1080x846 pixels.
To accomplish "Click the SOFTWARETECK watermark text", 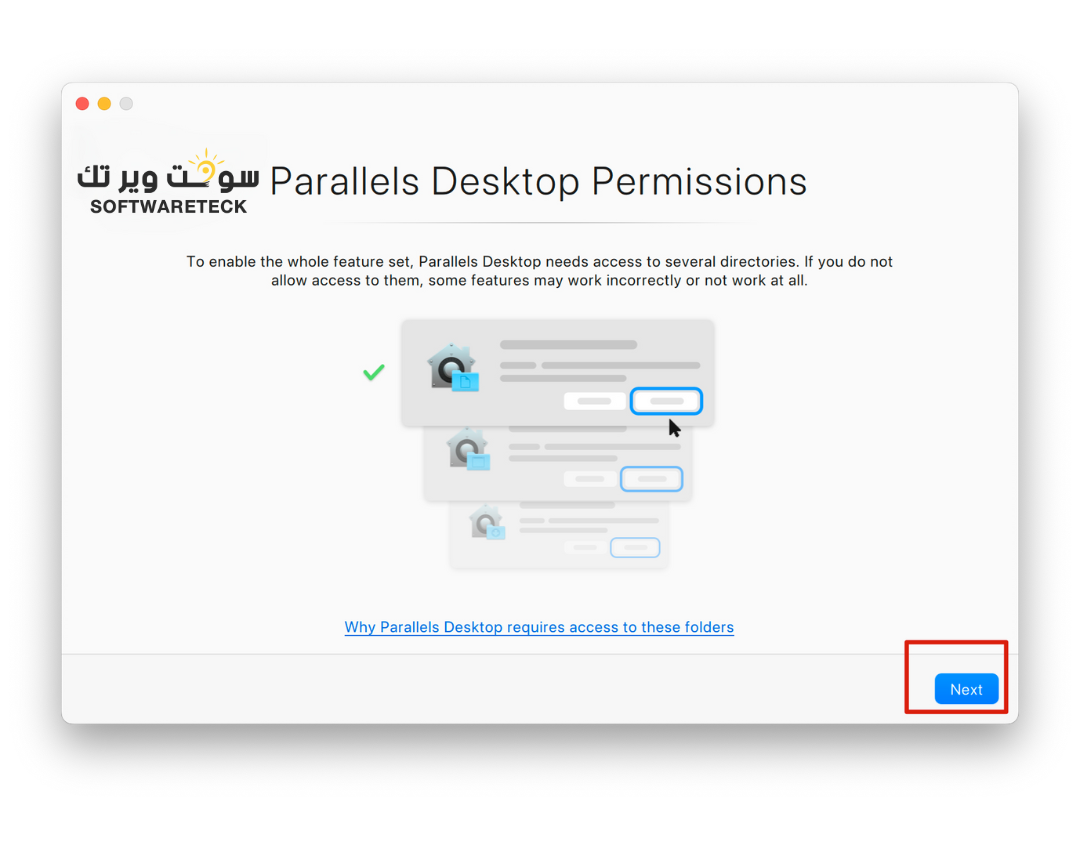I will (x=168, y=207).
